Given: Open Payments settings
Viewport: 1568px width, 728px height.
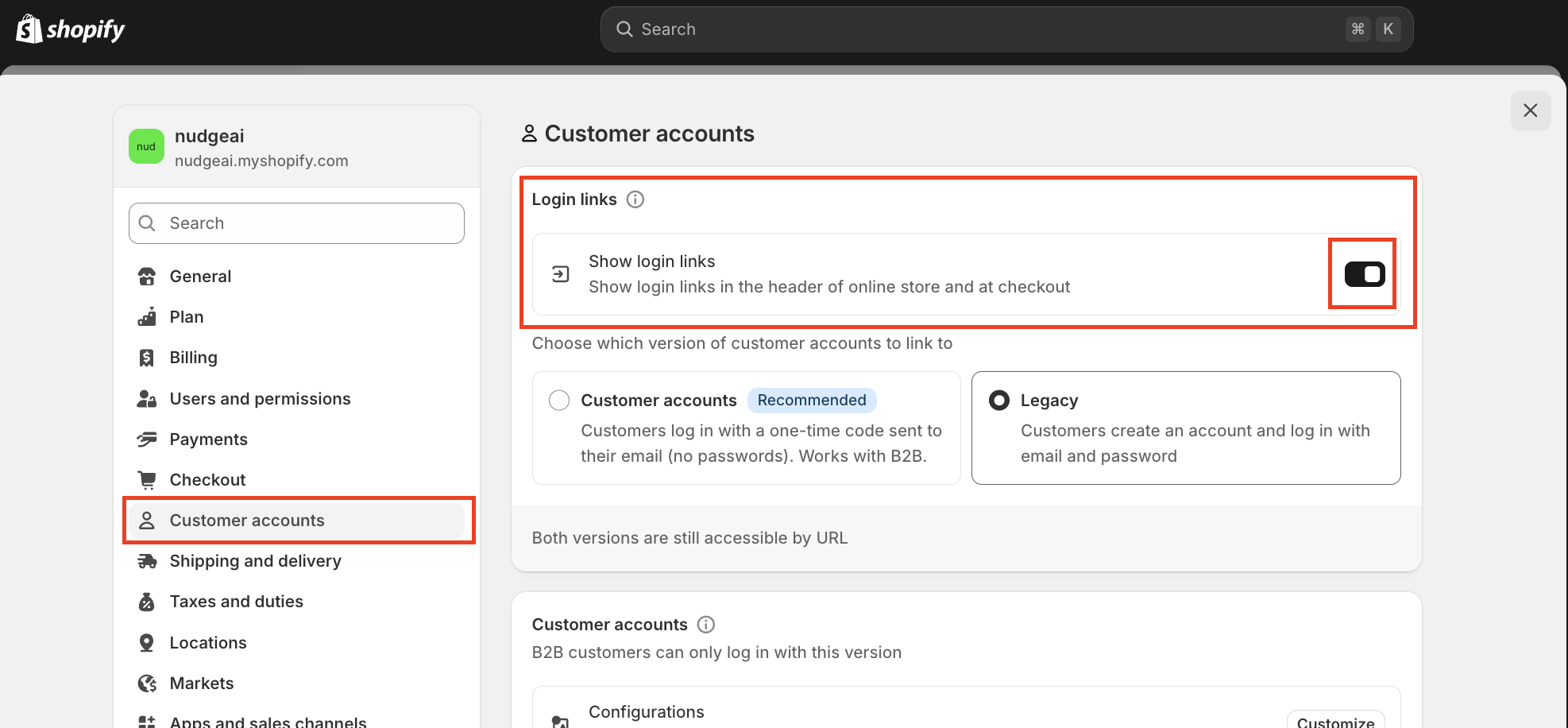Looking at the screenshot, I should [x=297, y=440].
